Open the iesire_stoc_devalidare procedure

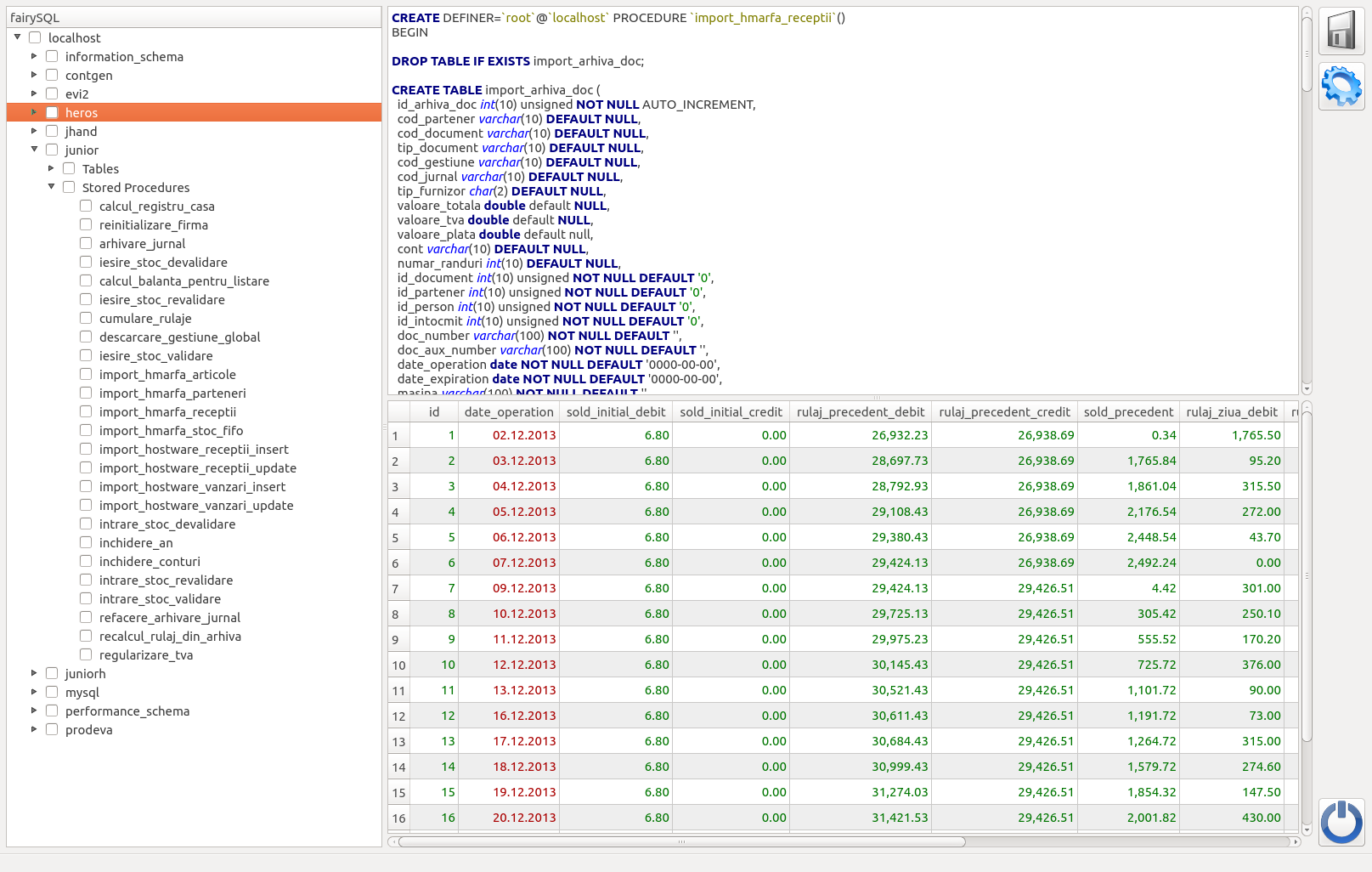tap(163, 263)
